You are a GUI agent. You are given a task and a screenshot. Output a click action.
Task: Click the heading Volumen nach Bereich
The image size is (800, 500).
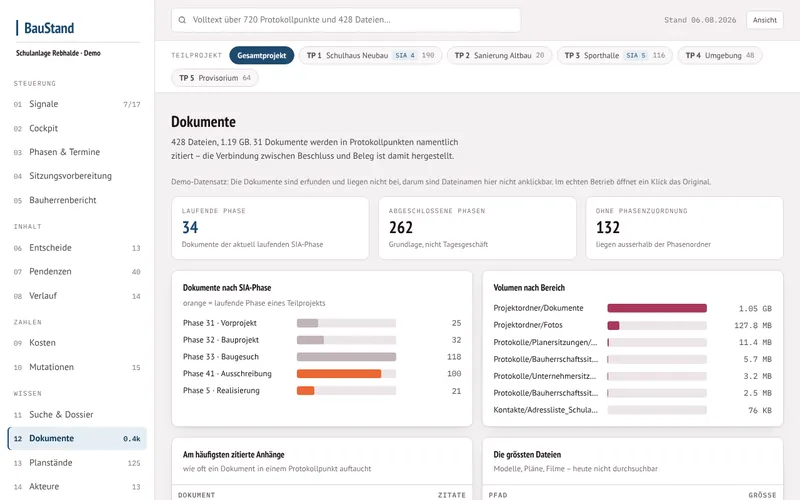[529, 288]
